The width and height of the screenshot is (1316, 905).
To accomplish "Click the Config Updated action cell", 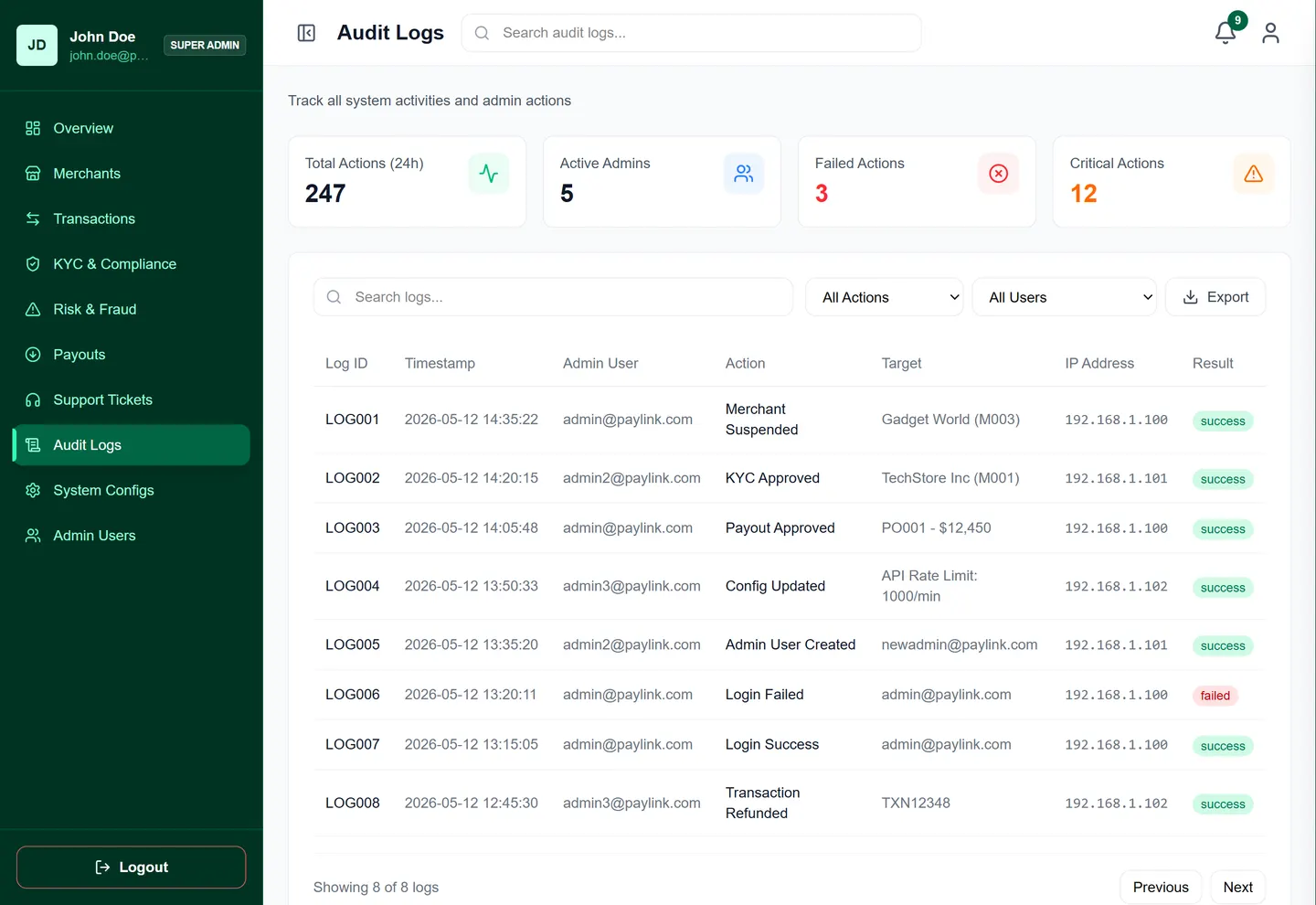I will [775, 586].
